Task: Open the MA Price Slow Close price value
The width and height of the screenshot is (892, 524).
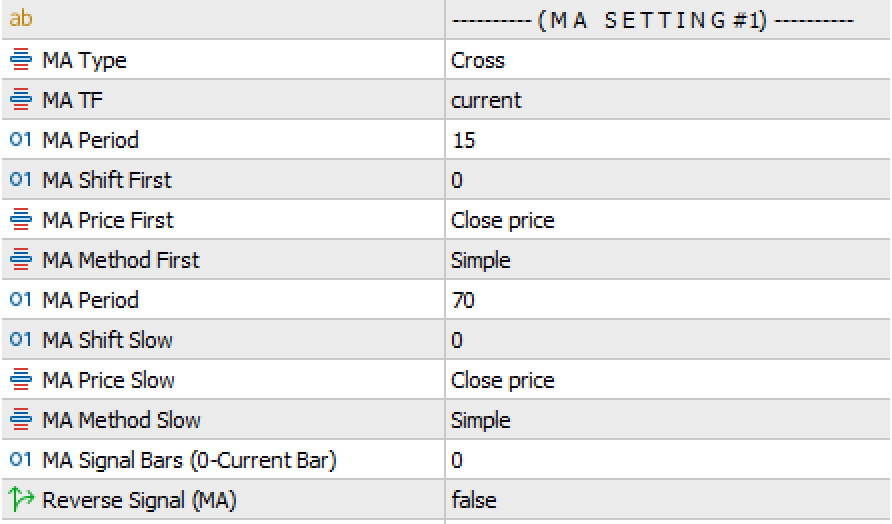Action: coord(667,379)
